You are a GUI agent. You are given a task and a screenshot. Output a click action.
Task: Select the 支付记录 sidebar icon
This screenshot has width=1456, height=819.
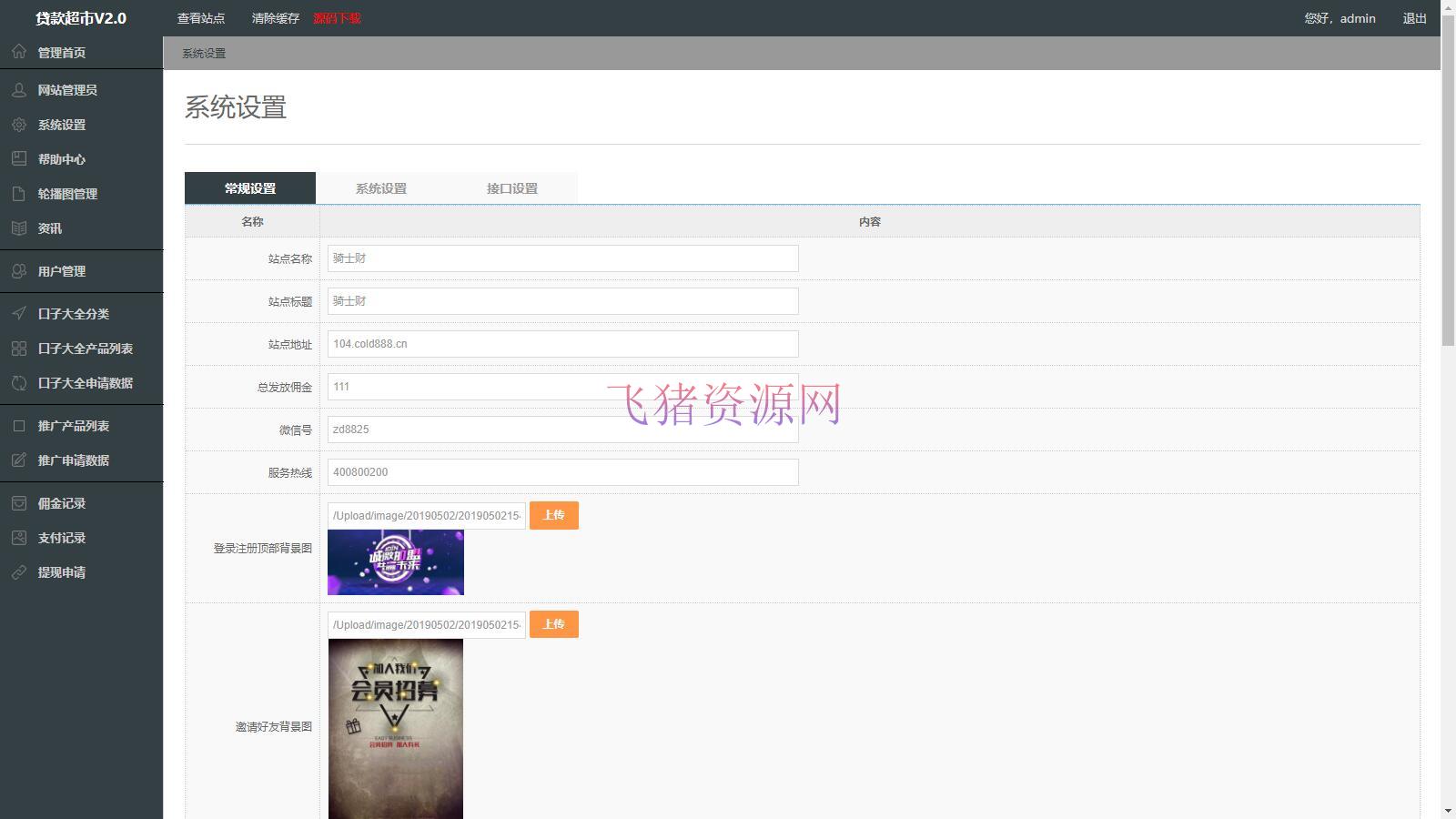point(18,538)
